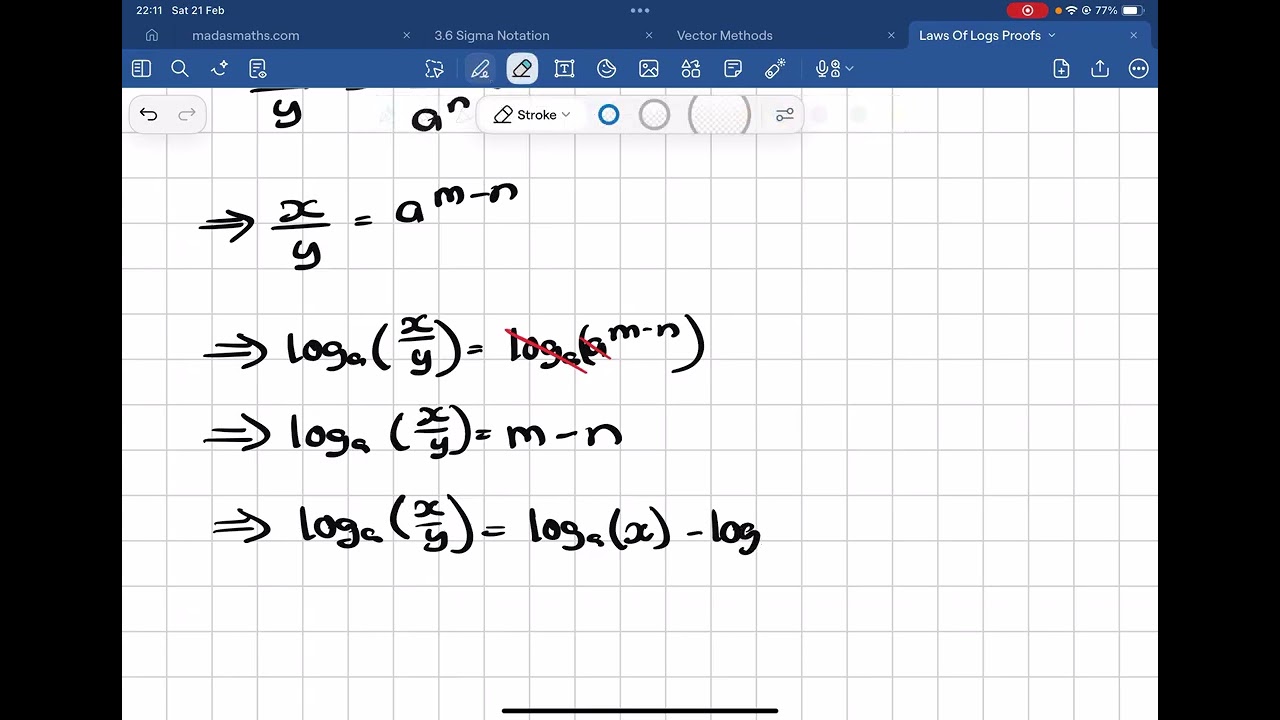The width and height of the screenshot is (1280, 720).
Task: Select Laws Of Logs Proofs tab
Action: coord(980,35)
